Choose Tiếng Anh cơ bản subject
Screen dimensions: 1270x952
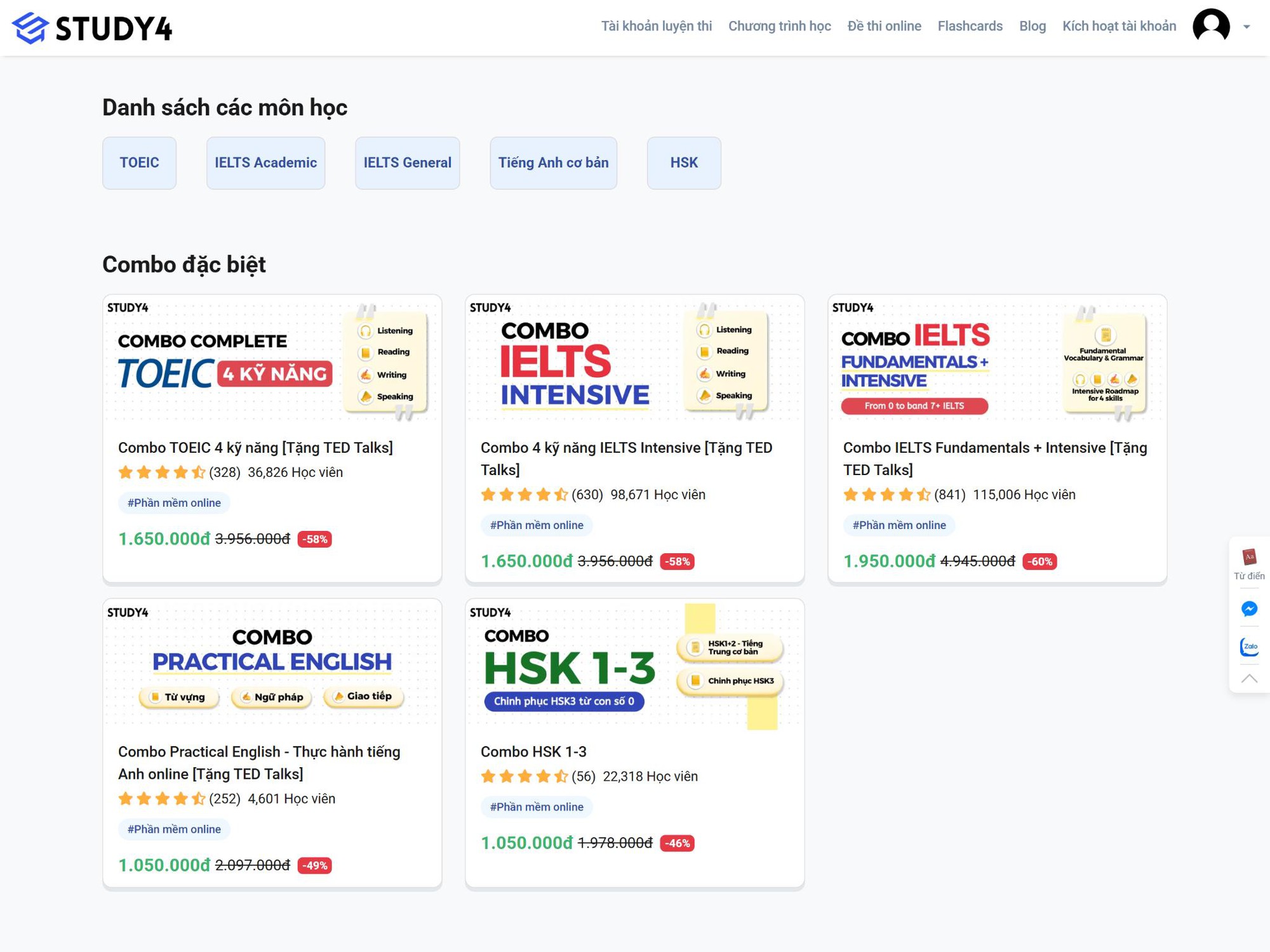[x=552, y=163]
